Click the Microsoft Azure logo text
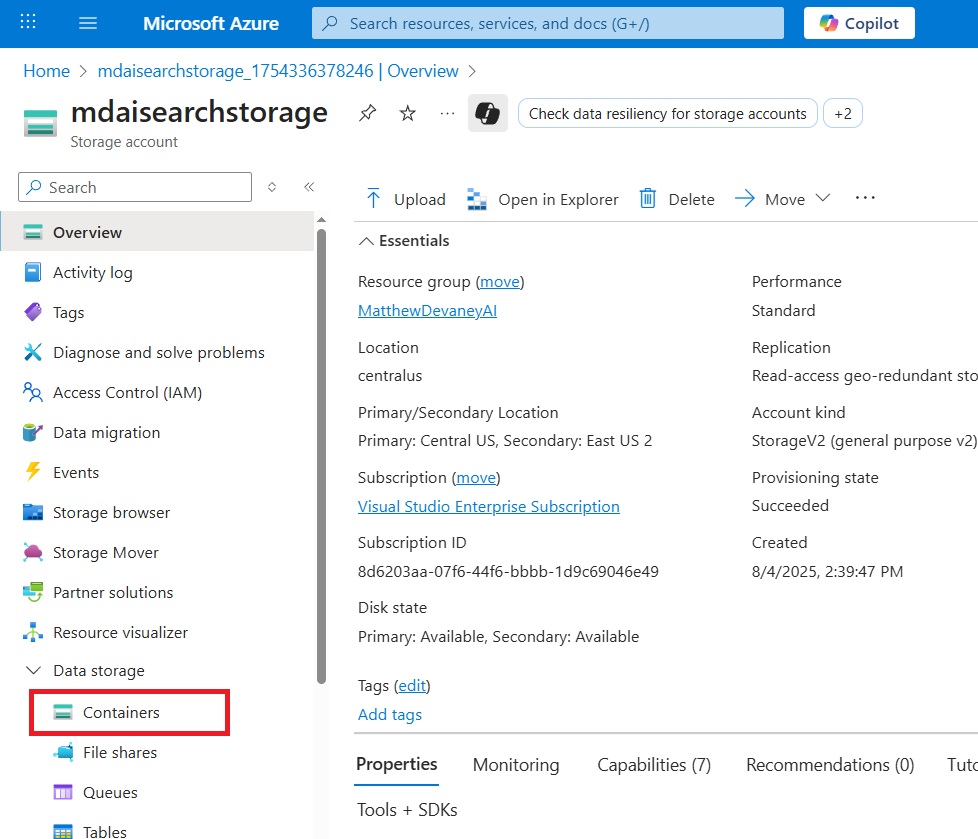The width and height of the screenshot is (978, 839). pos(211,23)
